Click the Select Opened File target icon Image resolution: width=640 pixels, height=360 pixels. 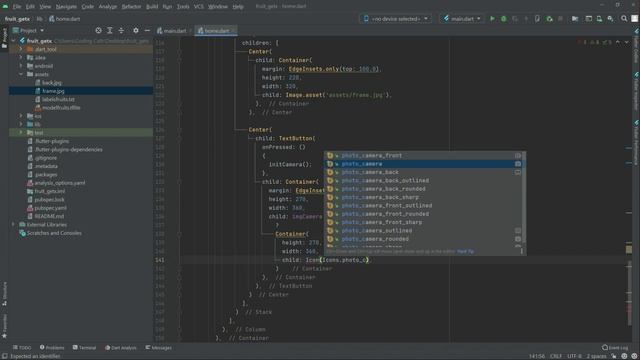pyautogui.click(x=98, y=31)
